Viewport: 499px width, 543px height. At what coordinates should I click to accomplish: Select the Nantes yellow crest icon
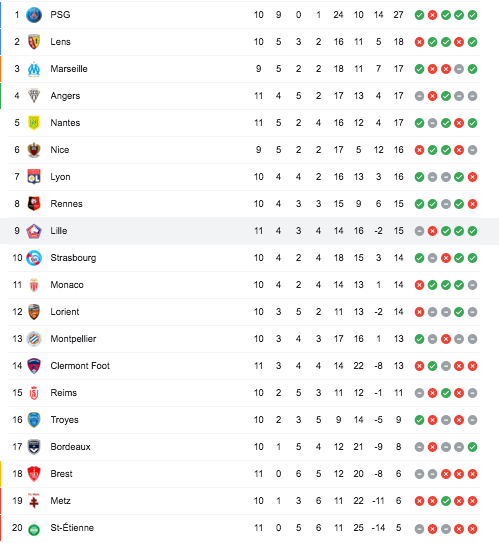[x=34, y=123]
